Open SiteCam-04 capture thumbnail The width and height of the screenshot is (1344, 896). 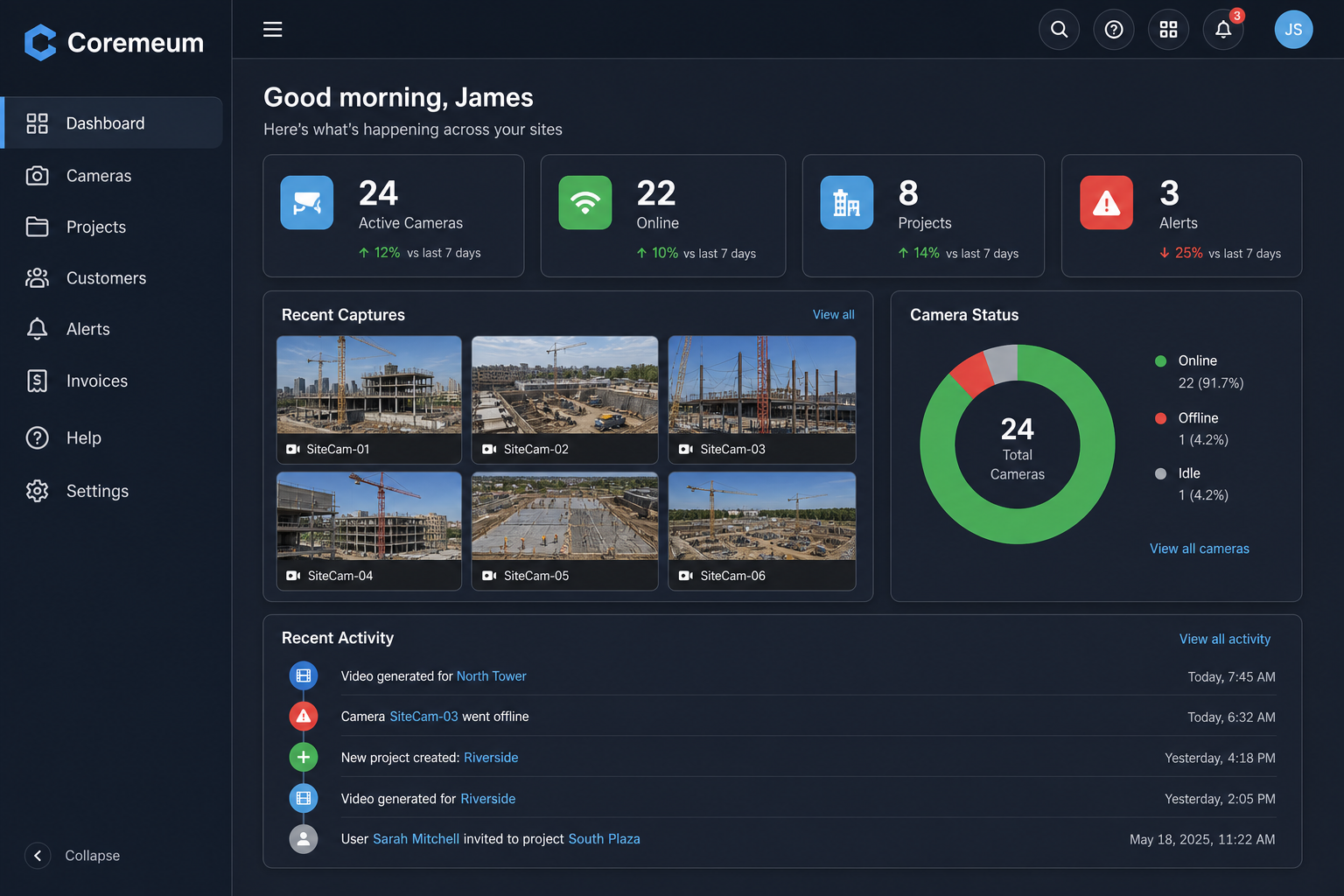pos(369,531)
